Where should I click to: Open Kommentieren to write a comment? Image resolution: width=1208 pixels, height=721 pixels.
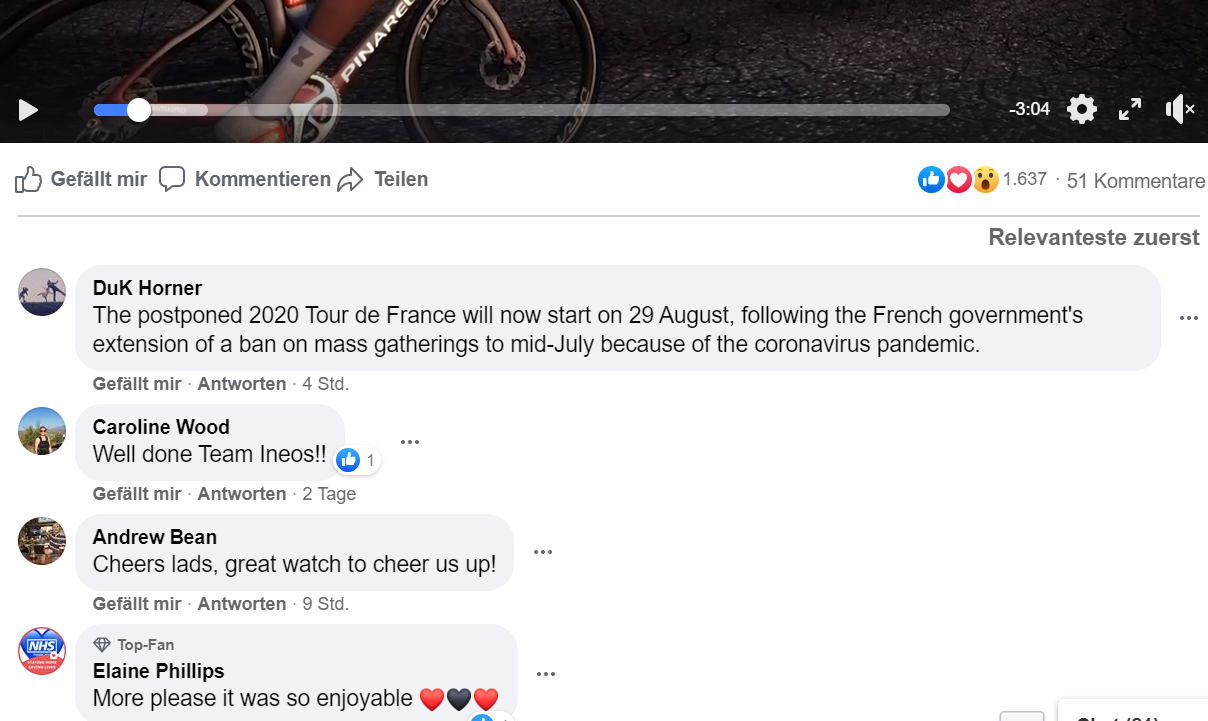pos(245,180)
